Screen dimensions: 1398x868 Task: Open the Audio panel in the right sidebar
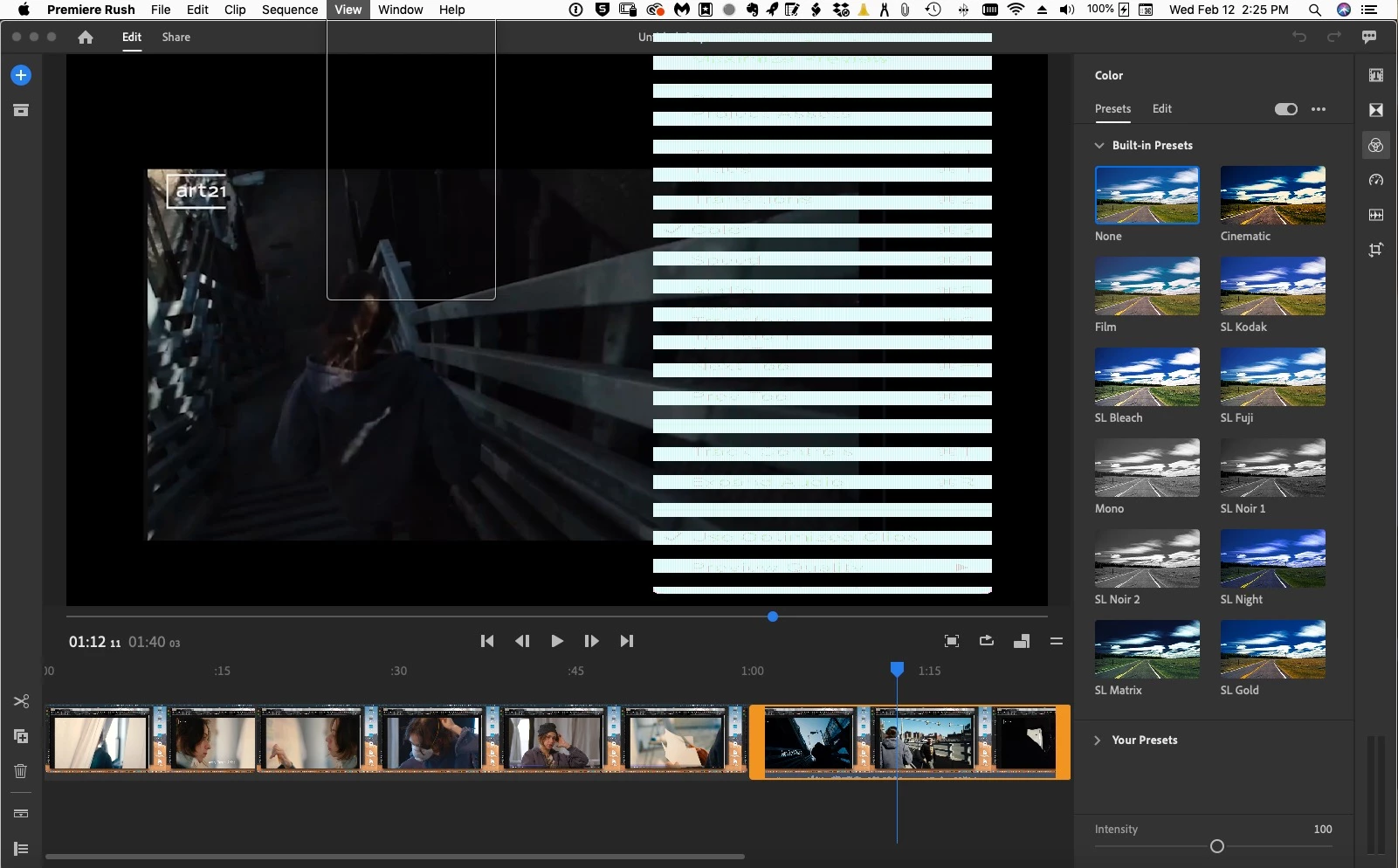click(x=1376, y=215)
